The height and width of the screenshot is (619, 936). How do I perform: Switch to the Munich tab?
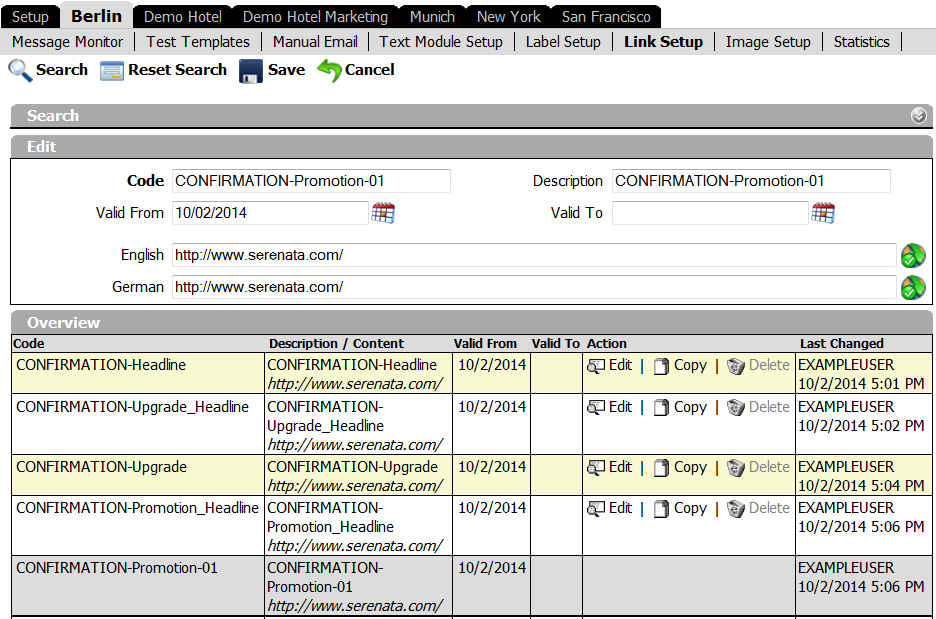click(432, 17)
